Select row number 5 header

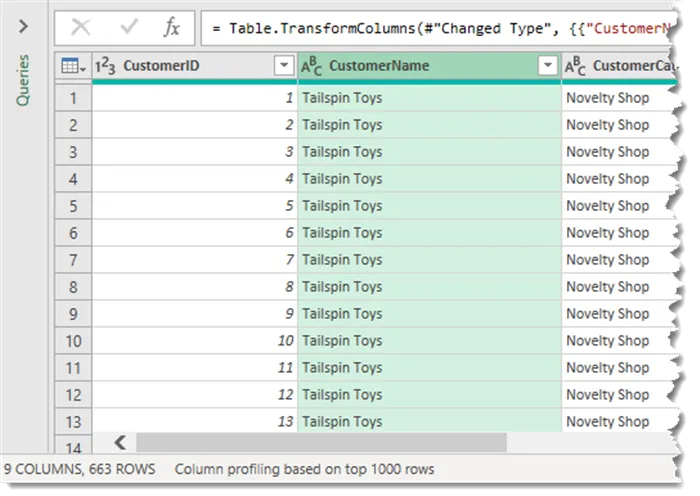72,206
